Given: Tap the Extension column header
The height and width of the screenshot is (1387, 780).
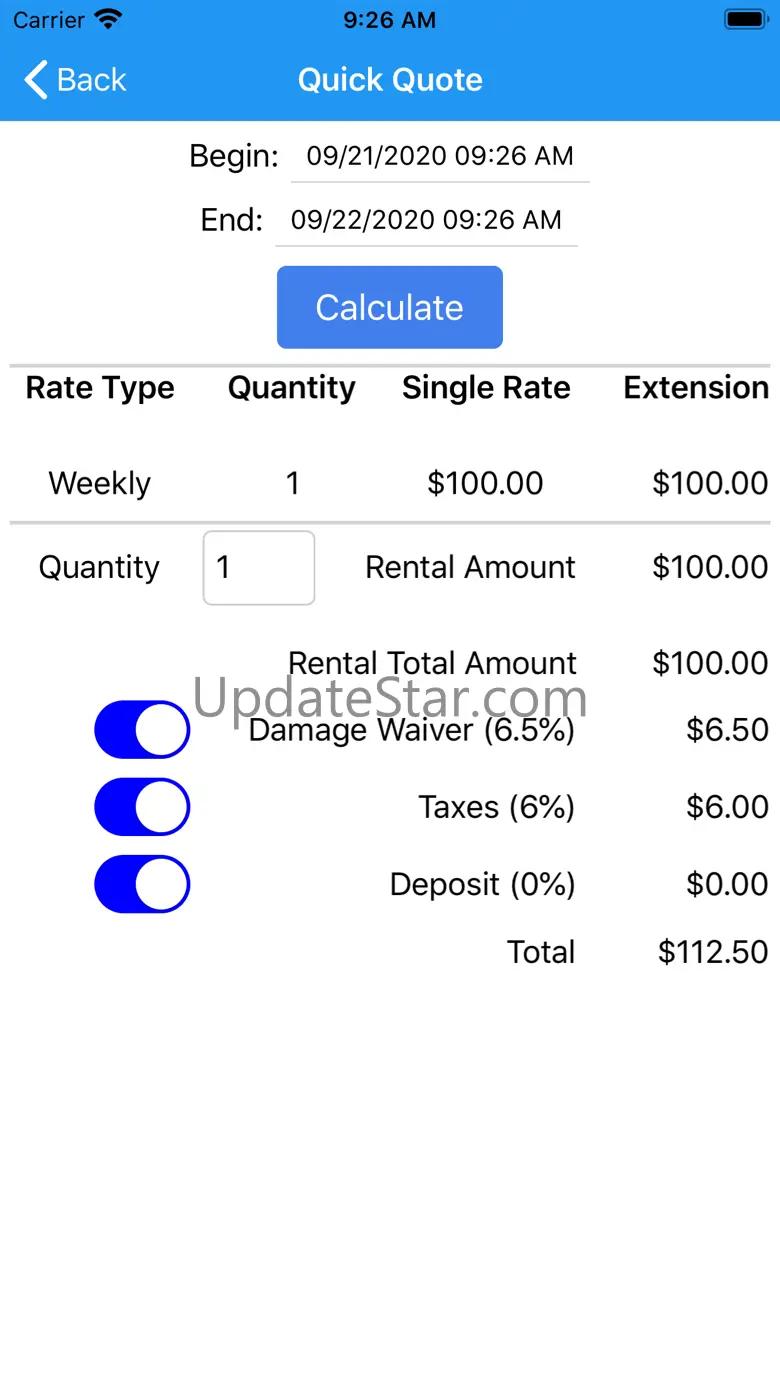Looking at the screenshot, I should (696, 388).
